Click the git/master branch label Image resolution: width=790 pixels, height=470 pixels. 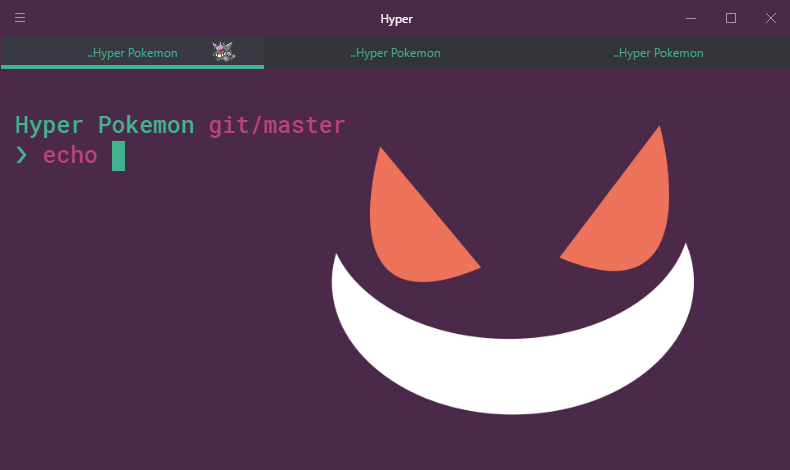click(x=277, y=125)
